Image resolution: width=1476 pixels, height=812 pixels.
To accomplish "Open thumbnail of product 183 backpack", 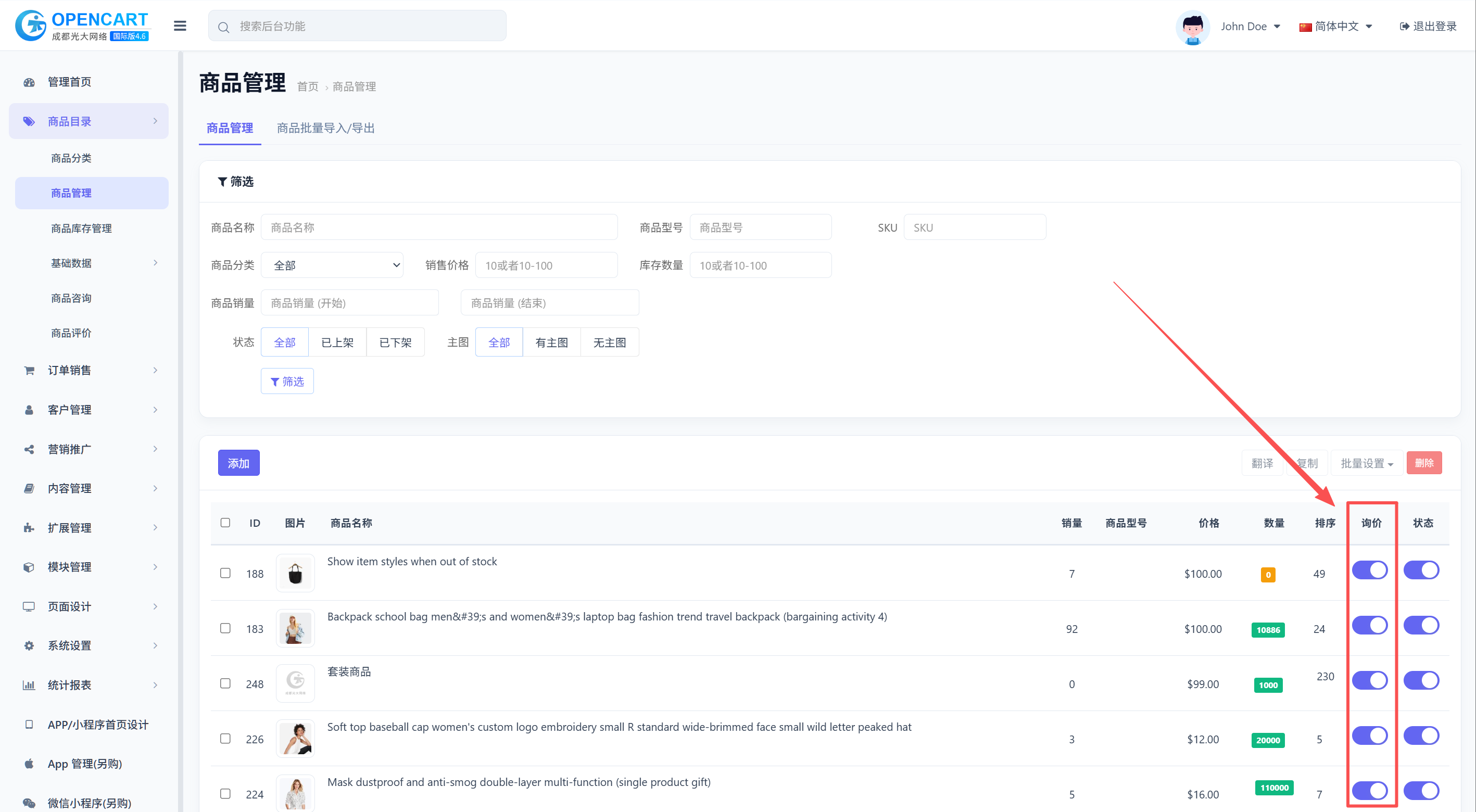I will coord(295,628).
